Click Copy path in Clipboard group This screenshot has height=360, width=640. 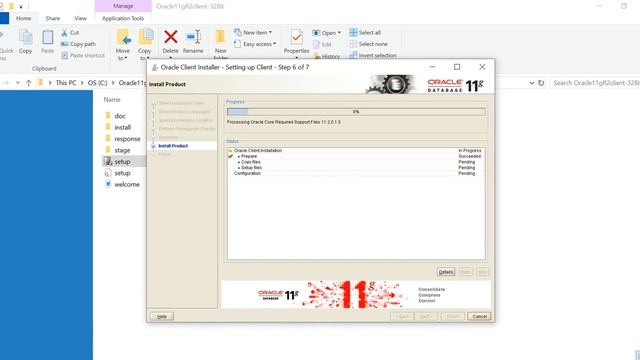78,44
